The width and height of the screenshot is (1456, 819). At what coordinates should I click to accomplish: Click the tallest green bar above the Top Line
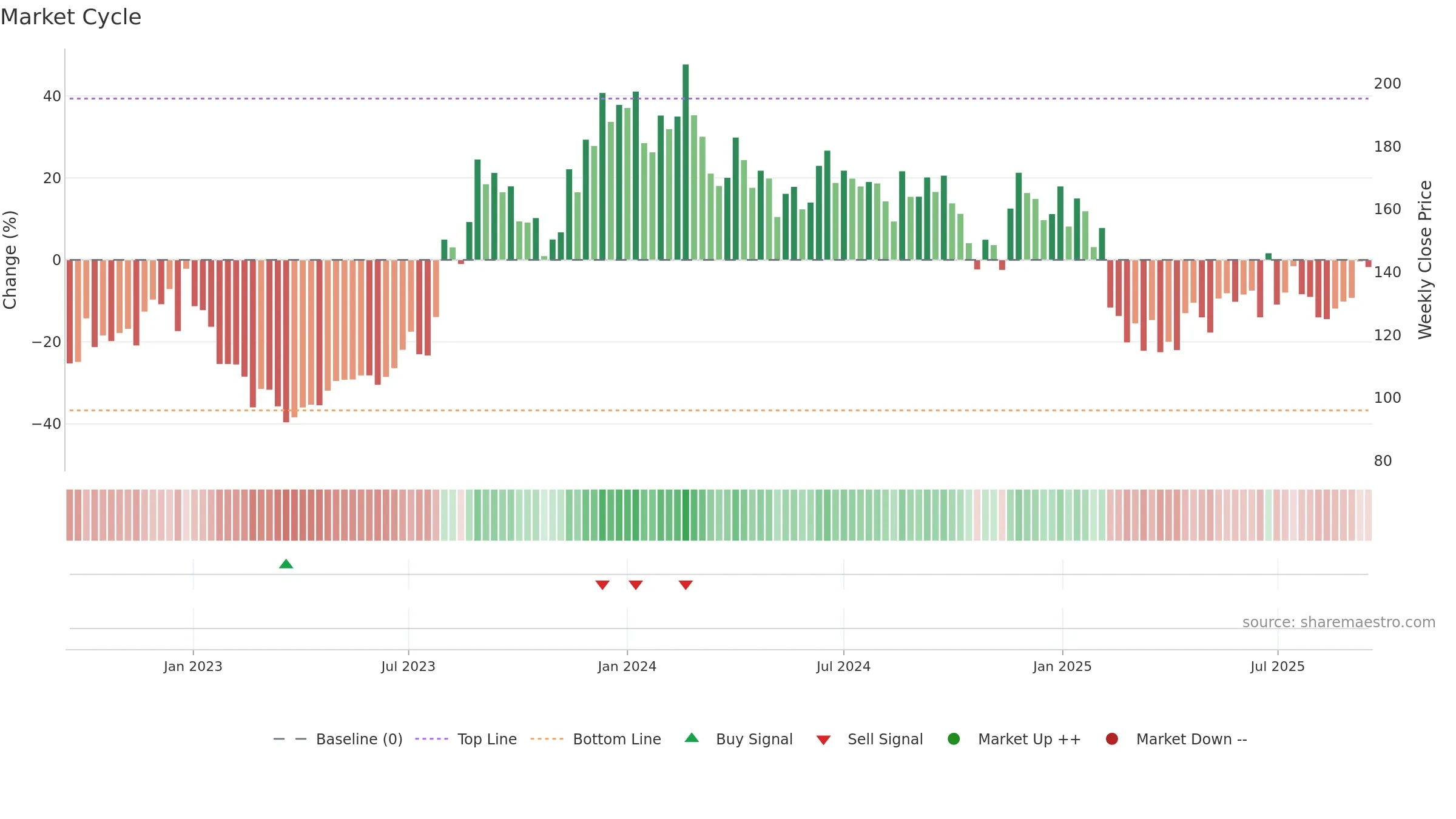[686, 162]
